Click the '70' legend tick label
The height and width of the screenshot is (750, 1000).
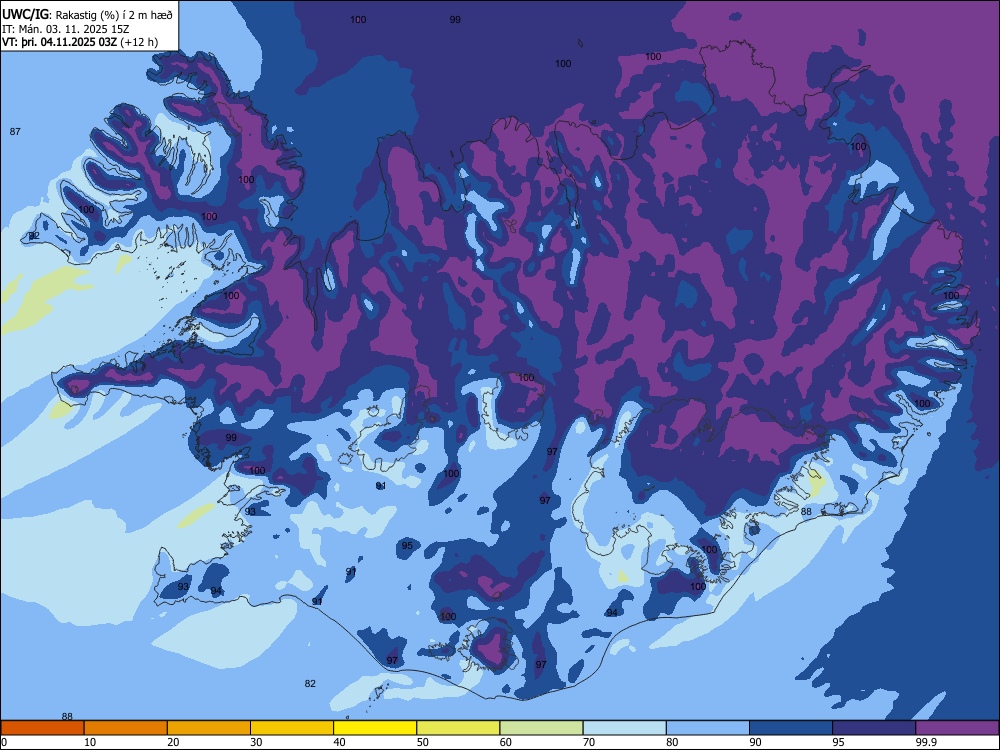[589, 742]
